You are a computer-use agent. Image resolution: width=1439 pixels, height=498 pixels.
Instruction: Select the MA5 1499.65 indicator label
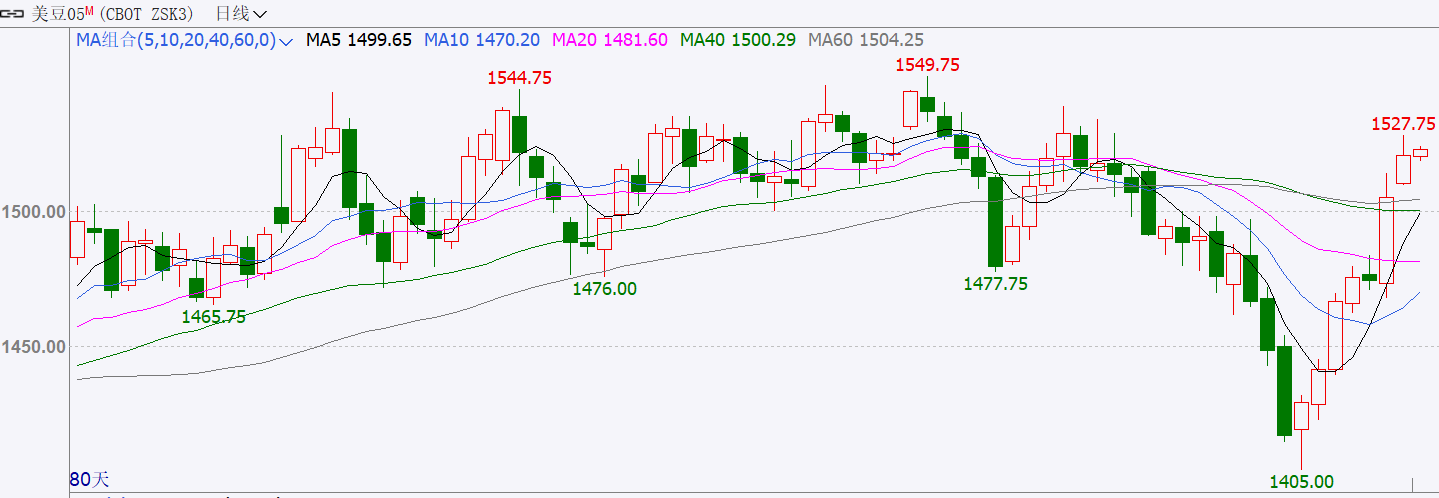[x=359, y=41]
